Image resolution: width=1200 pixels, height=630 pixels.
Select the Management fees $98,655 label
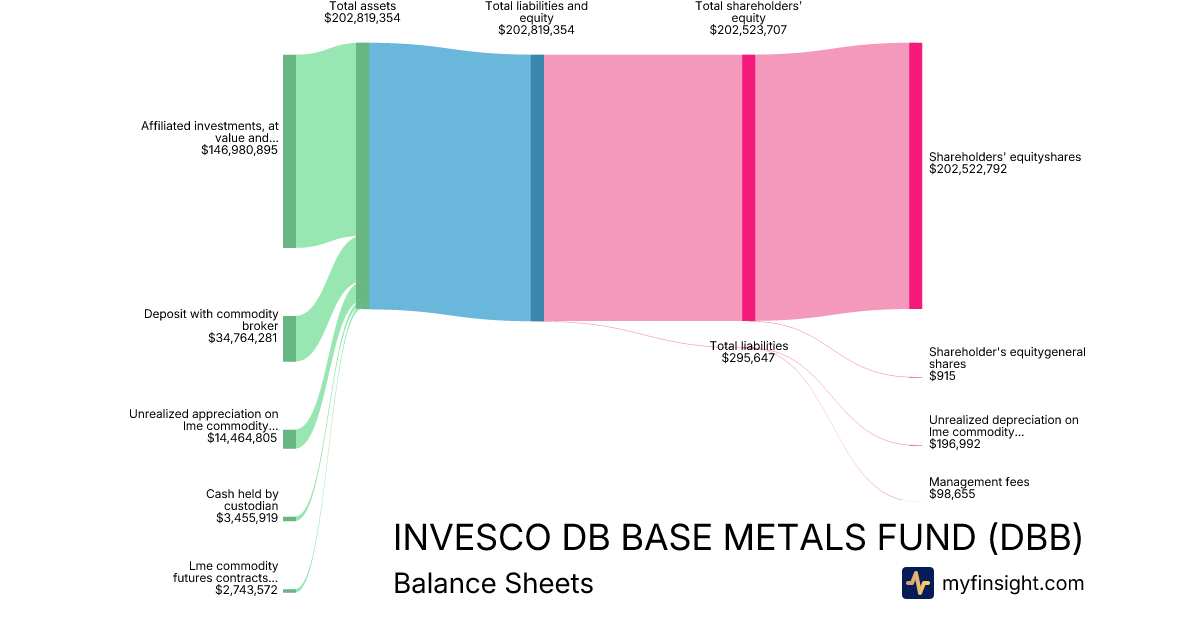(978, 488)
